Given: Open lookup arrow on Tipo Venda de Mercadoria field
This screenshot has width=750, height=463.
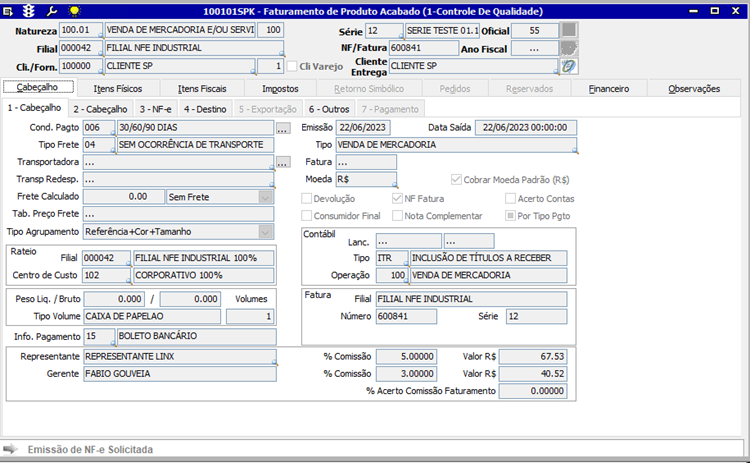Looking at the screenshot, I should [576, 151].
